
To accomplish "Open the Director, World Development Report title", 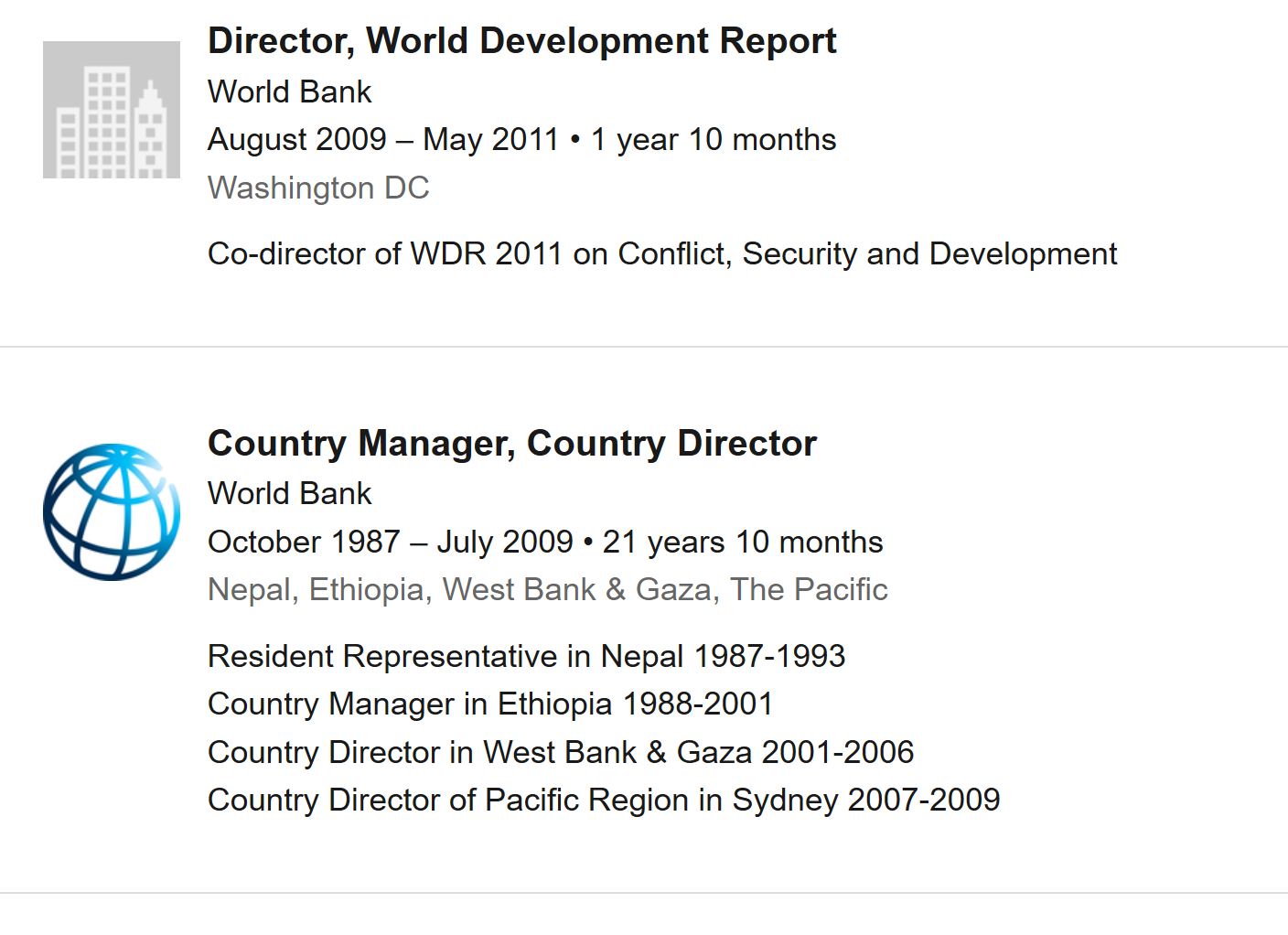I will pos(521,41).
